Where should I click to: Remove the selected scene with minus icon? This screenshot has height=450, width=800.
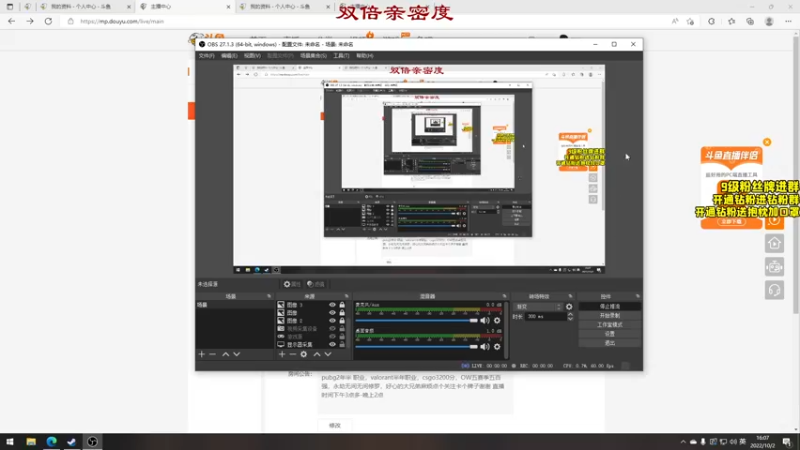[213, 354]
